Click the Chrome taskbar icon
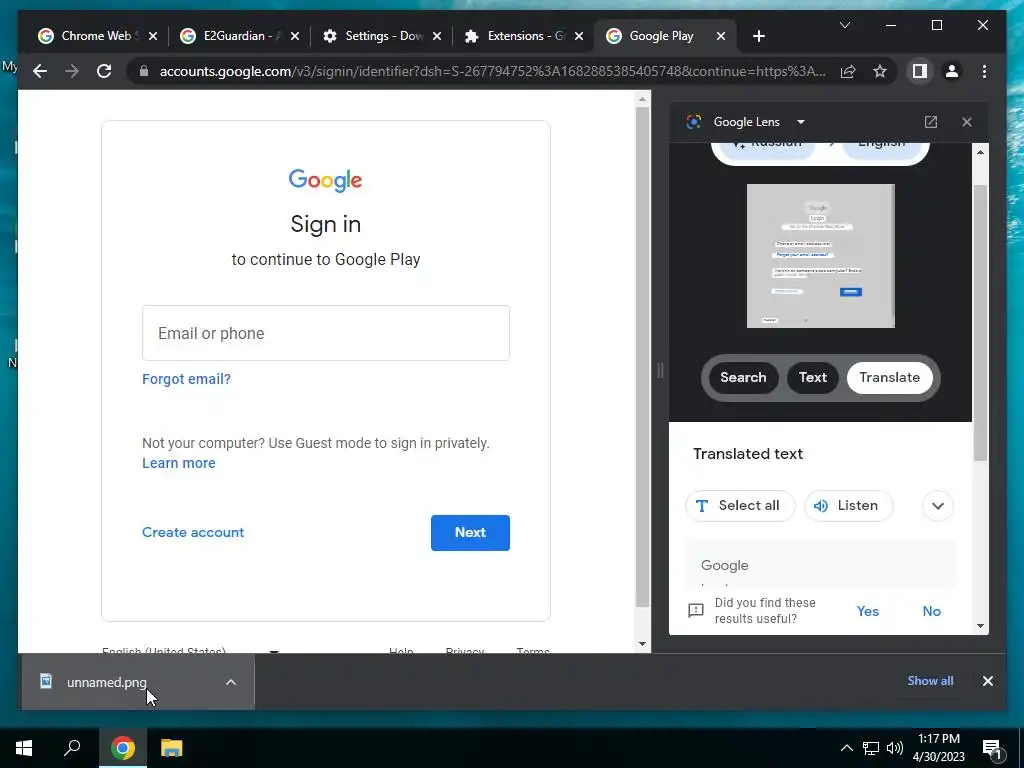The height and width of the screenshot is (768, 1024). (x=122, y=748)
